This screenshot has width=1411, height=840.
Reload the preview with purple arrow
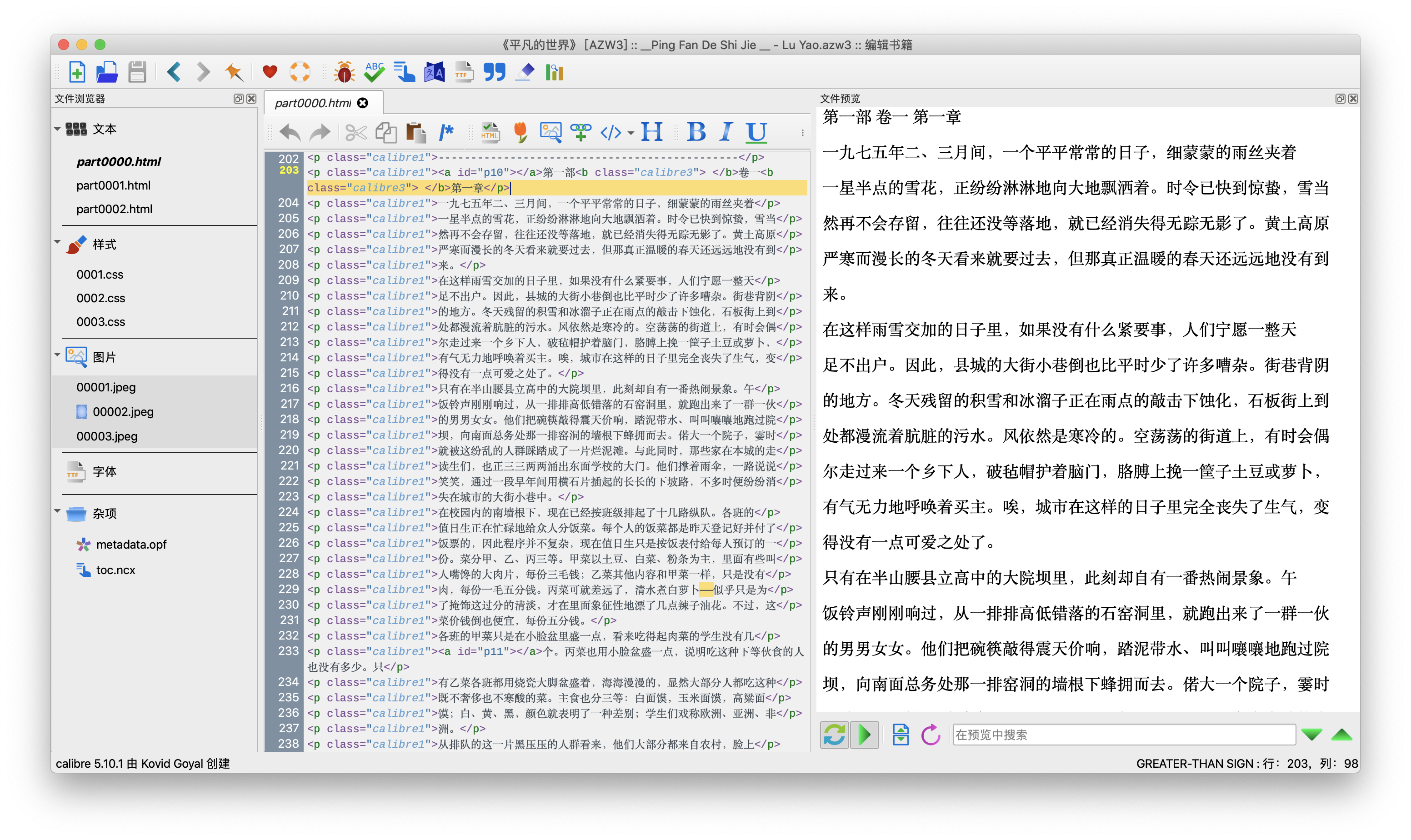pyautogui.click(x=930, y=735)
